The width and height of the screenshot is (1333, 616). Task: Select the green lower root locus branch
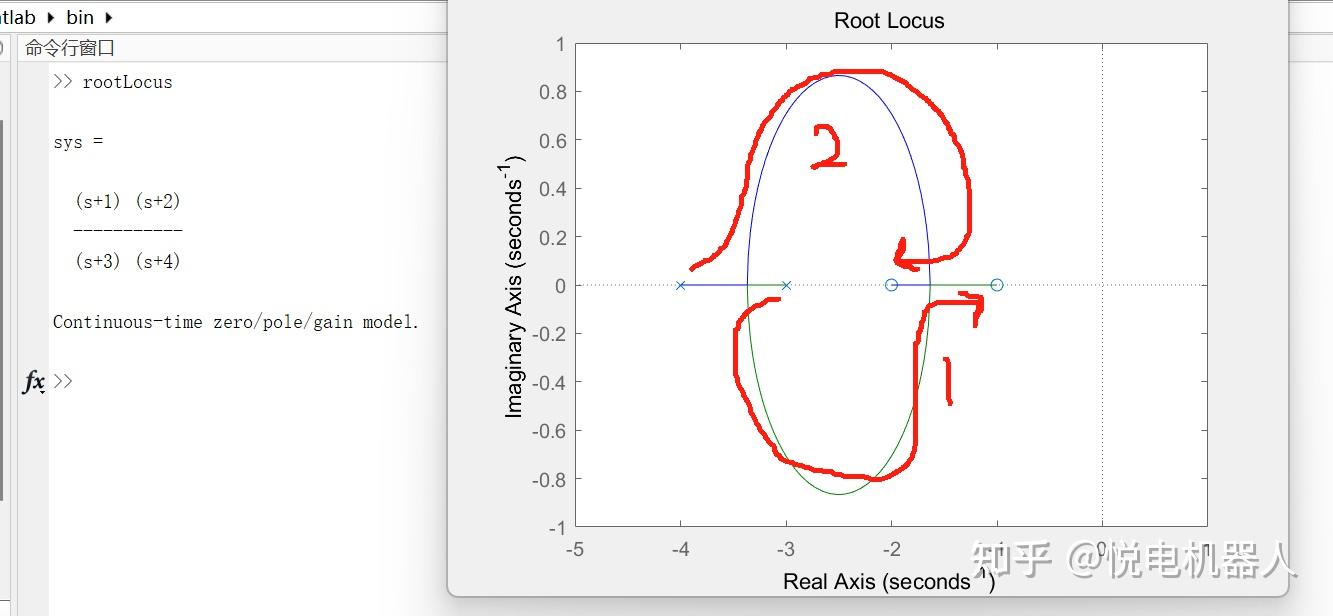pyautogui.click(x=838, y=494)
